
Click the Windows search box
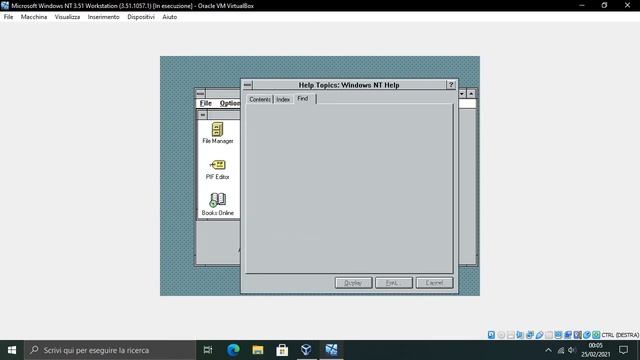[x=110, y=350]
